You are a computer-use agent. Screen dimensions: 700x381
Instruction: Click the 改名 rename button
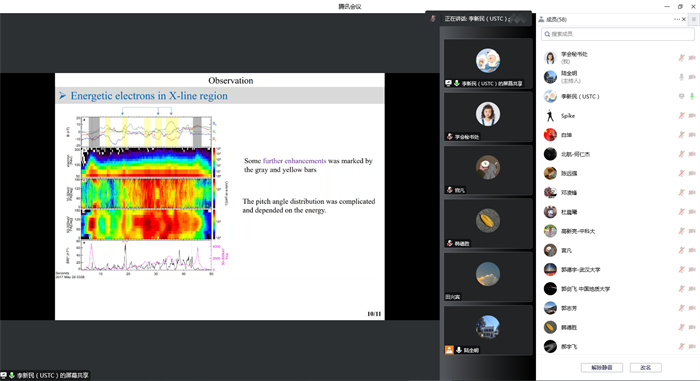pos(646,368)
